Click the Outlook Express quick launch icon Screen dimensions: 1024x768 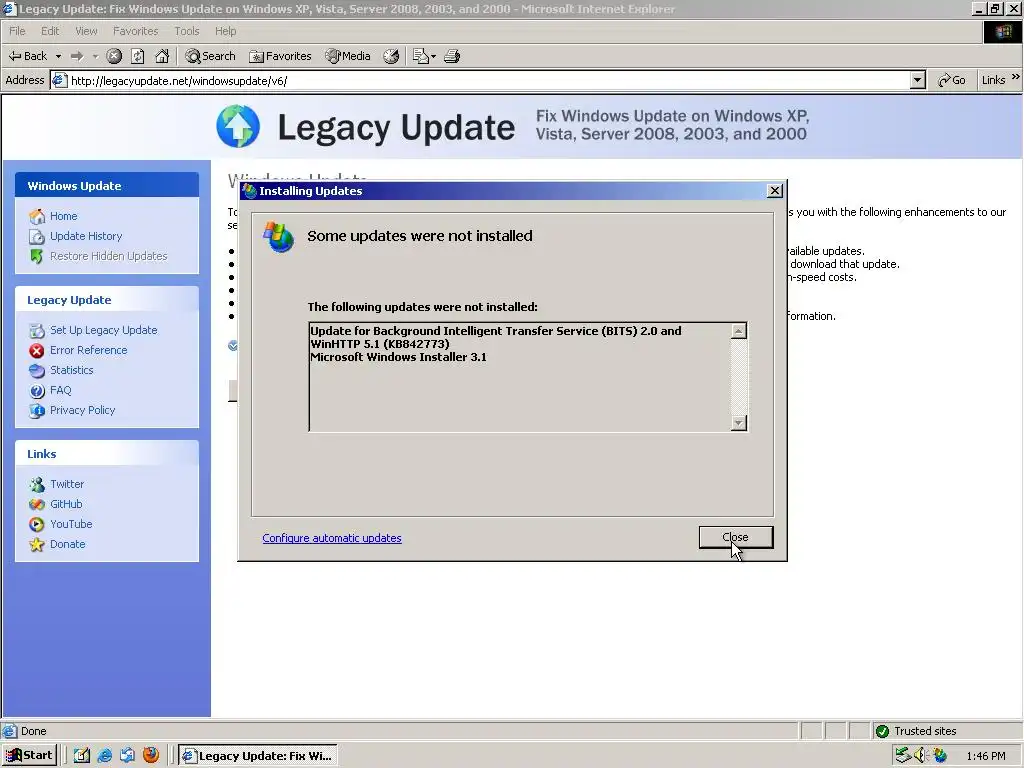pos(128,756)
